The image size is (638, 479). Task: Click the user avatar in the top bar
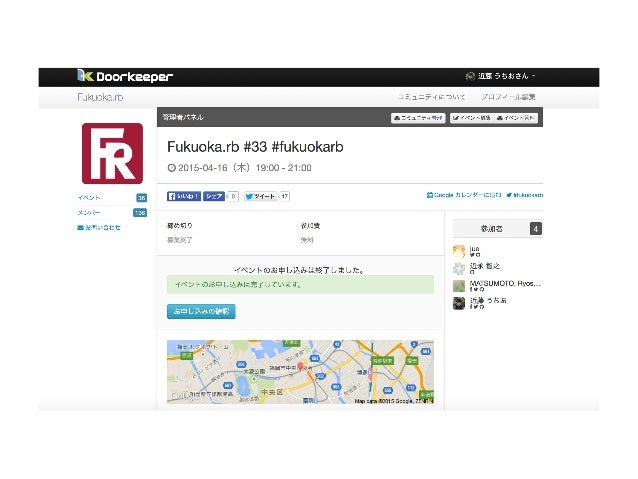pyautogui.click(x=470, y=76)
